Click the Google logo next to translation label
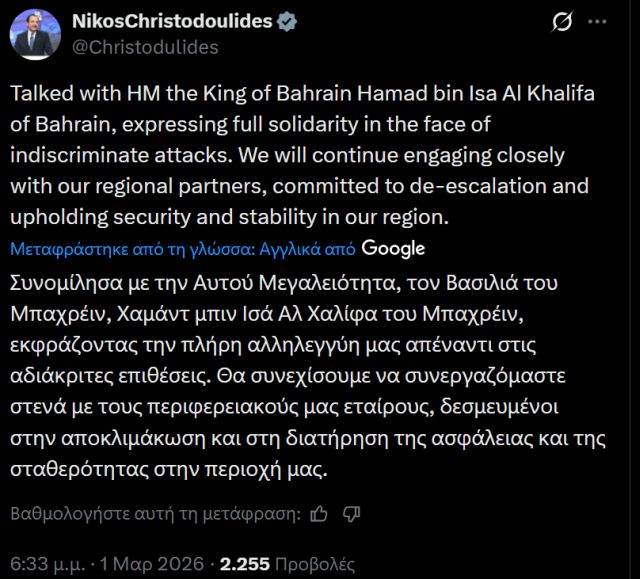The width and height of the screenshot is (640, 579). coord(393,248)
